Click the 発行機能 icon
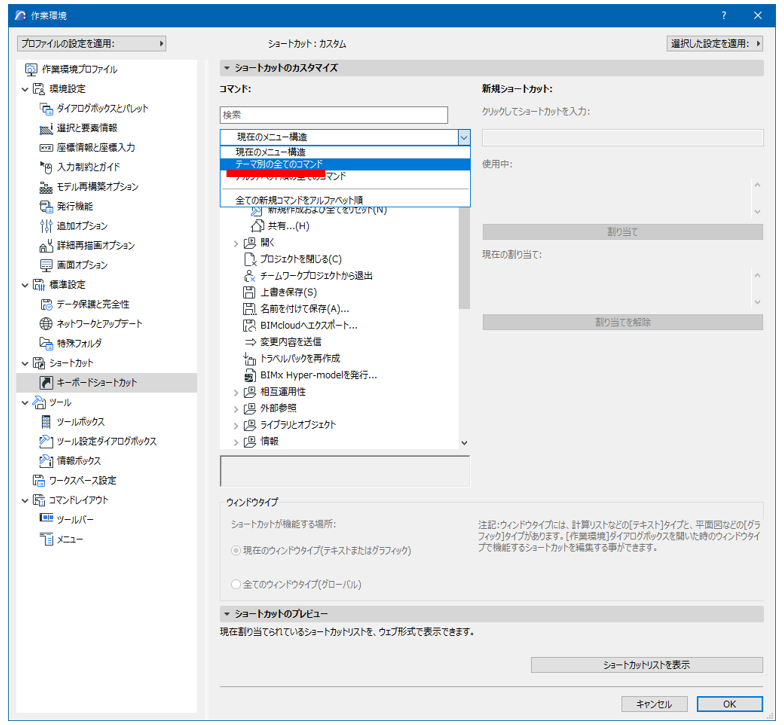 tap(46, 206)
